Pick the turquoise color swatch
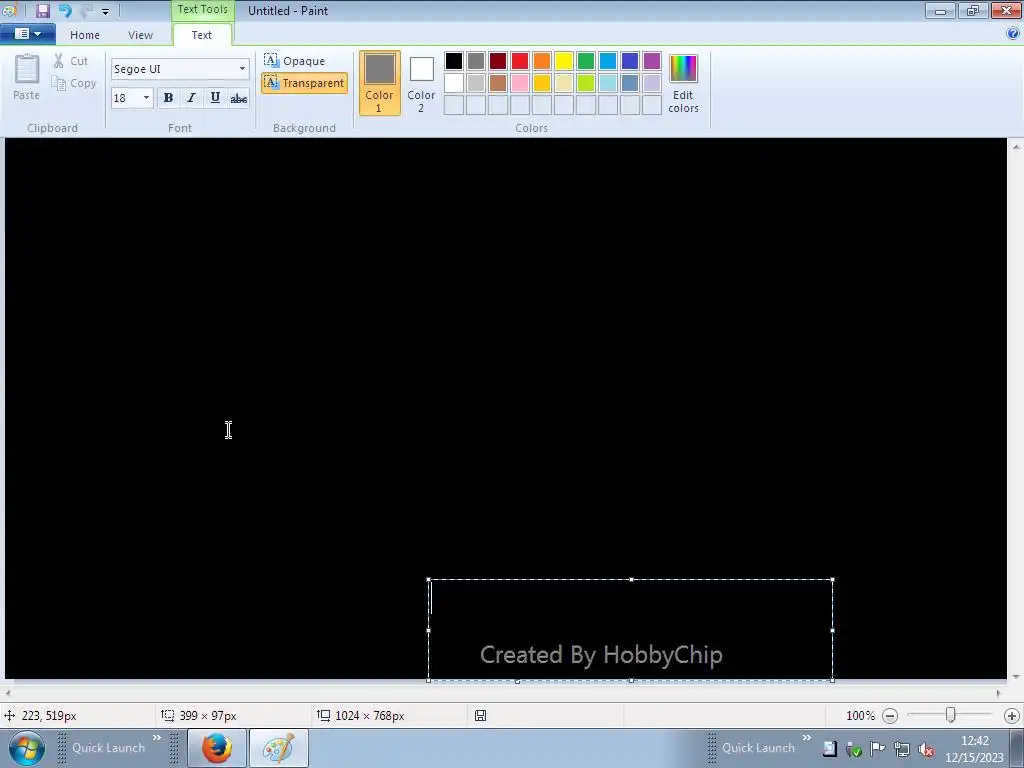1024x768 pixels. 608,61
